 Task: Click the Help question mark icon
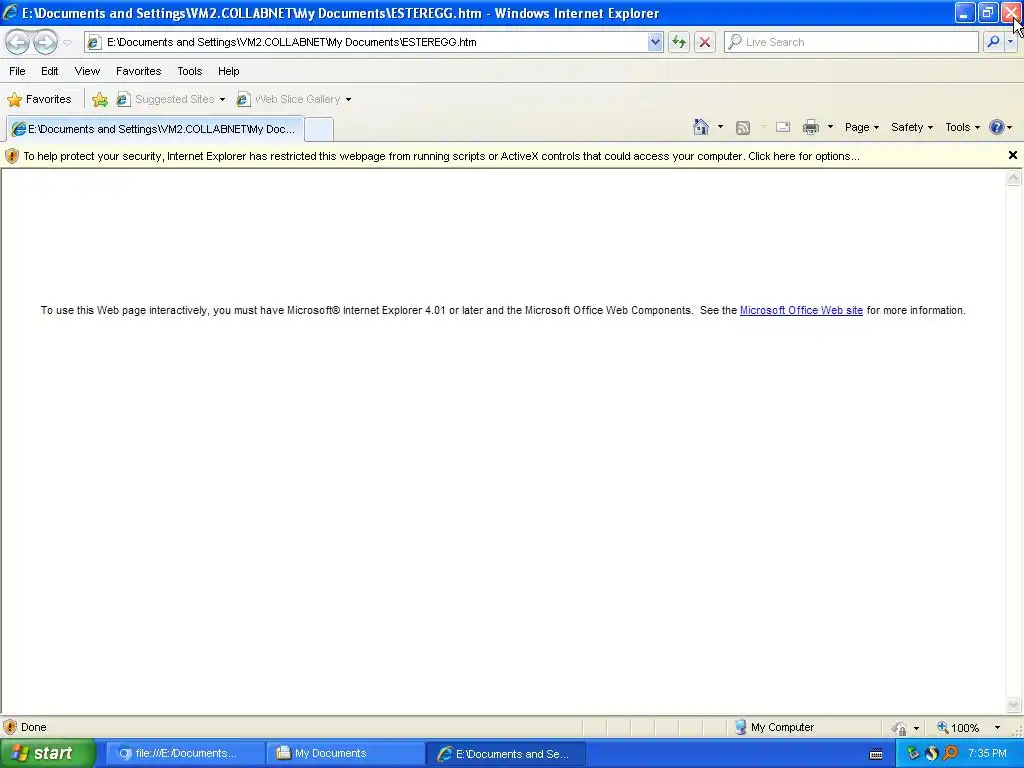click(x=997, y=127)
